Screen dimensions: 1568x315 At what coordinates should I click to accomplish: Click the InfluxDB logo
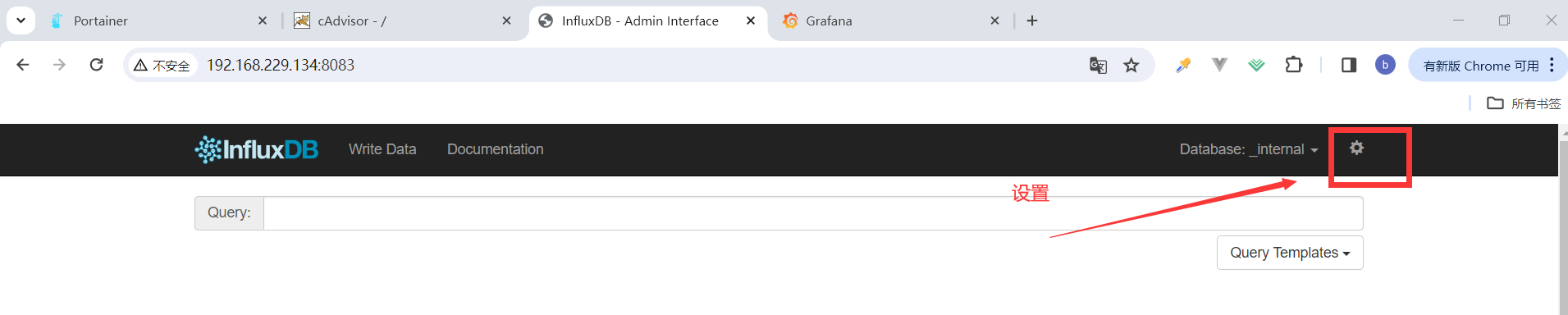pyautogui.click(x=256, y=149)
